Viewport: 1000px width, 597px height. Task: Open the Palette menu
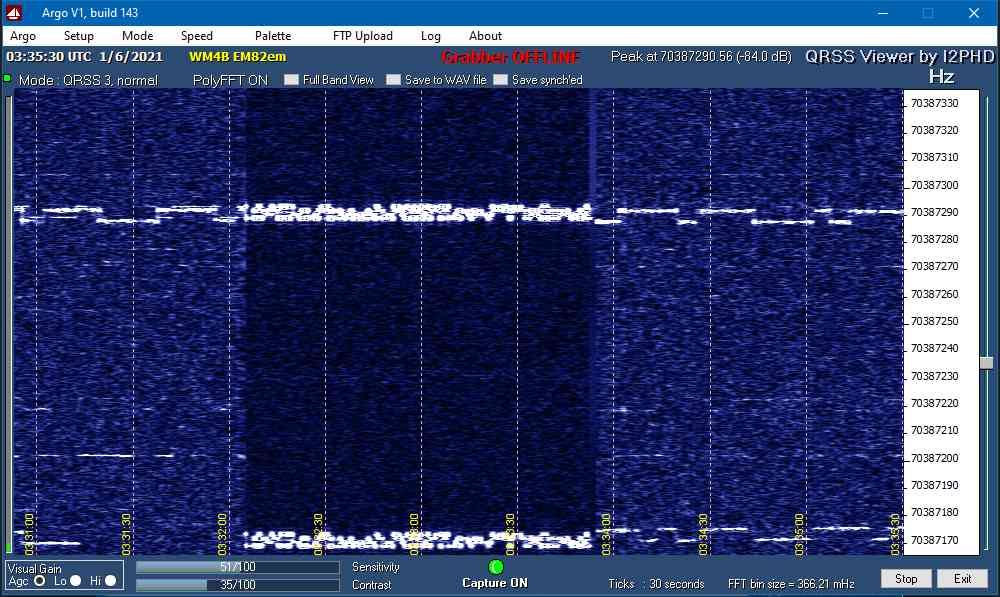(273, 36)
